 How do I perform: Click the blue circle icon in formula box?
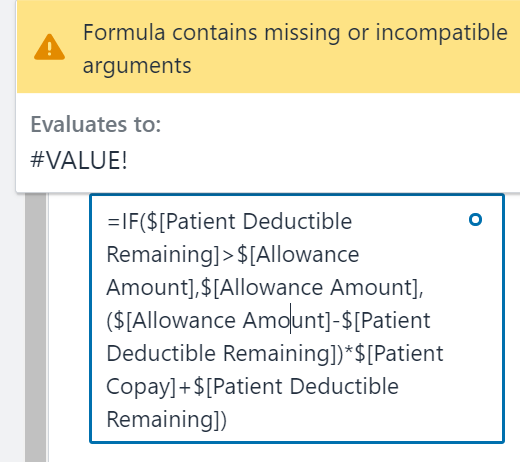click(x=475, y=220)
